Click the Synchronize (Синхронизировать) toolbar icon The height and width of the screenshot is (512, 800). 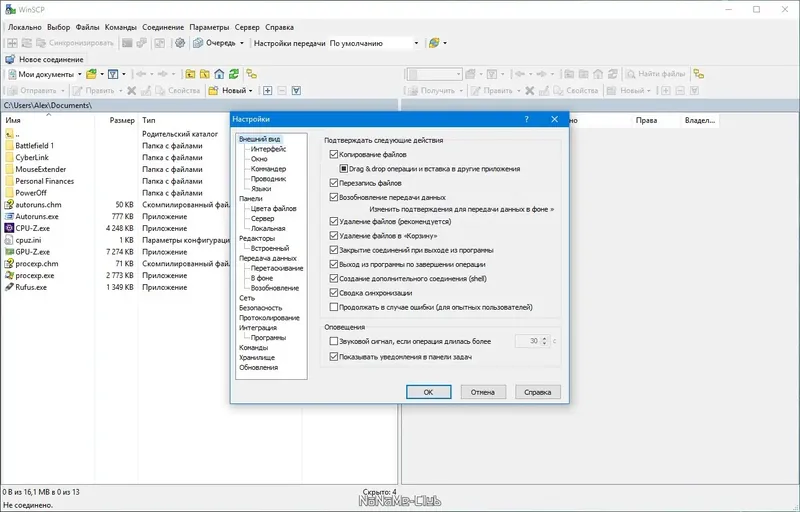(75, 43)
